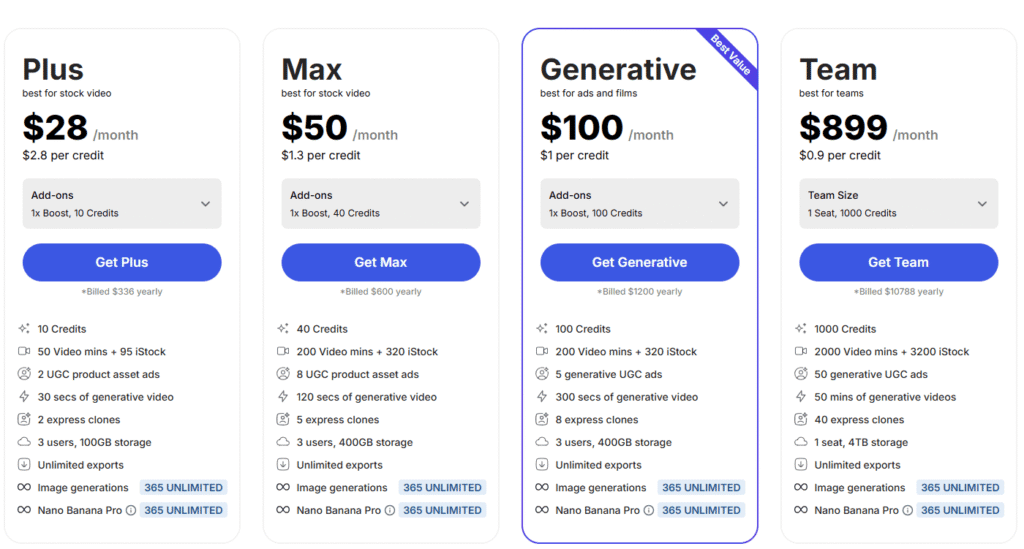Click the sparkle credits icon in Team plan
This screenshot has width=1024, height=549.
click(801, 329)
